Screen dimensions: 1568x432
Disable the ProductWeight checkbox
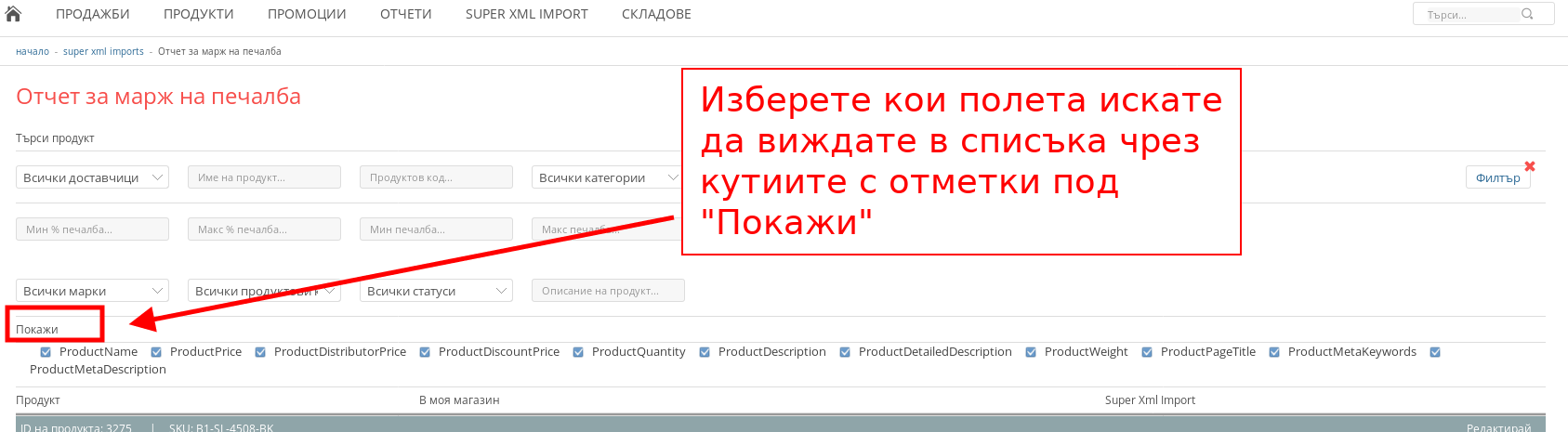point(1031,352)
